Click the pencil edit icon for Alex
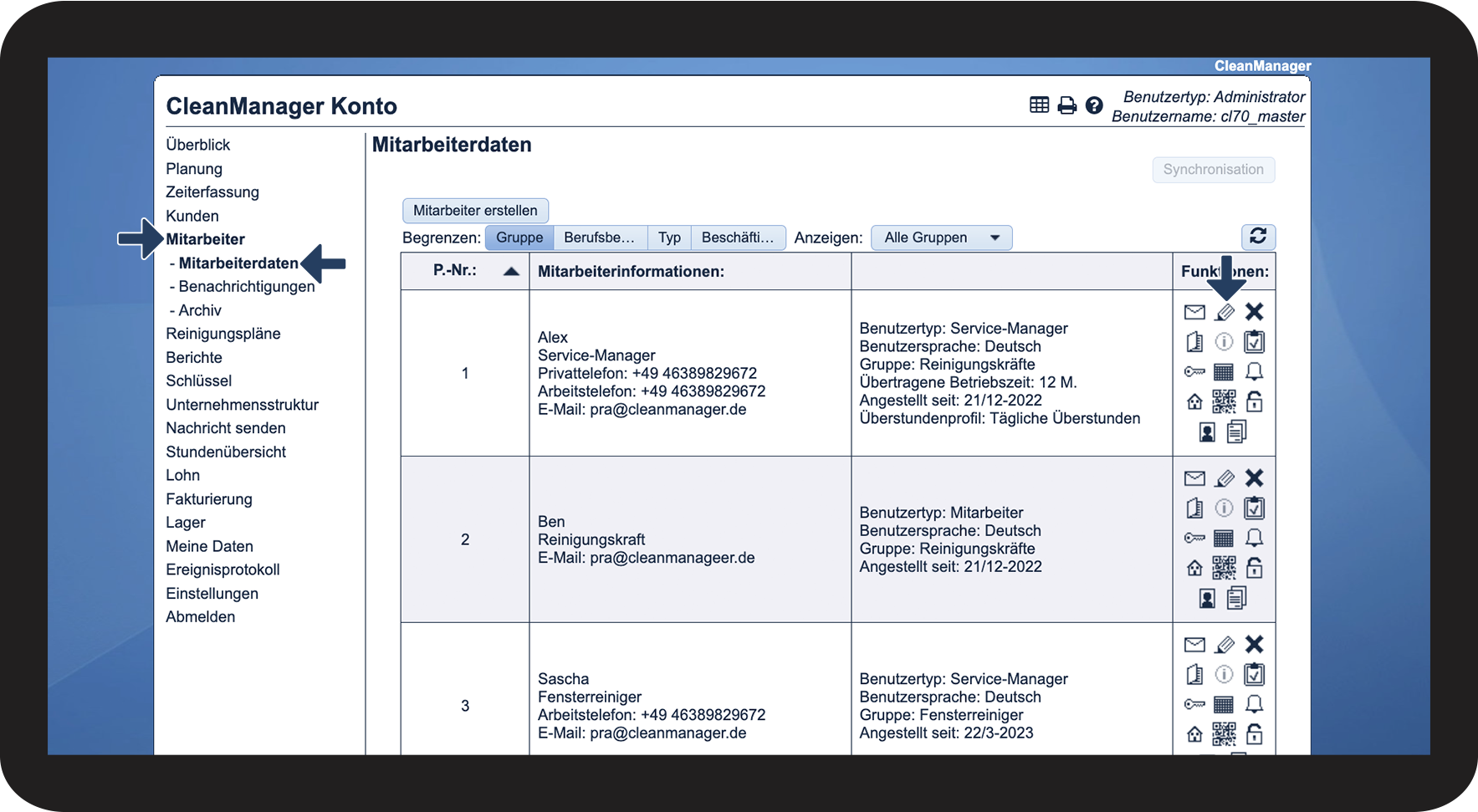Image resolution: width=1478 pixels, height=812 pixels. point(1224,313)
